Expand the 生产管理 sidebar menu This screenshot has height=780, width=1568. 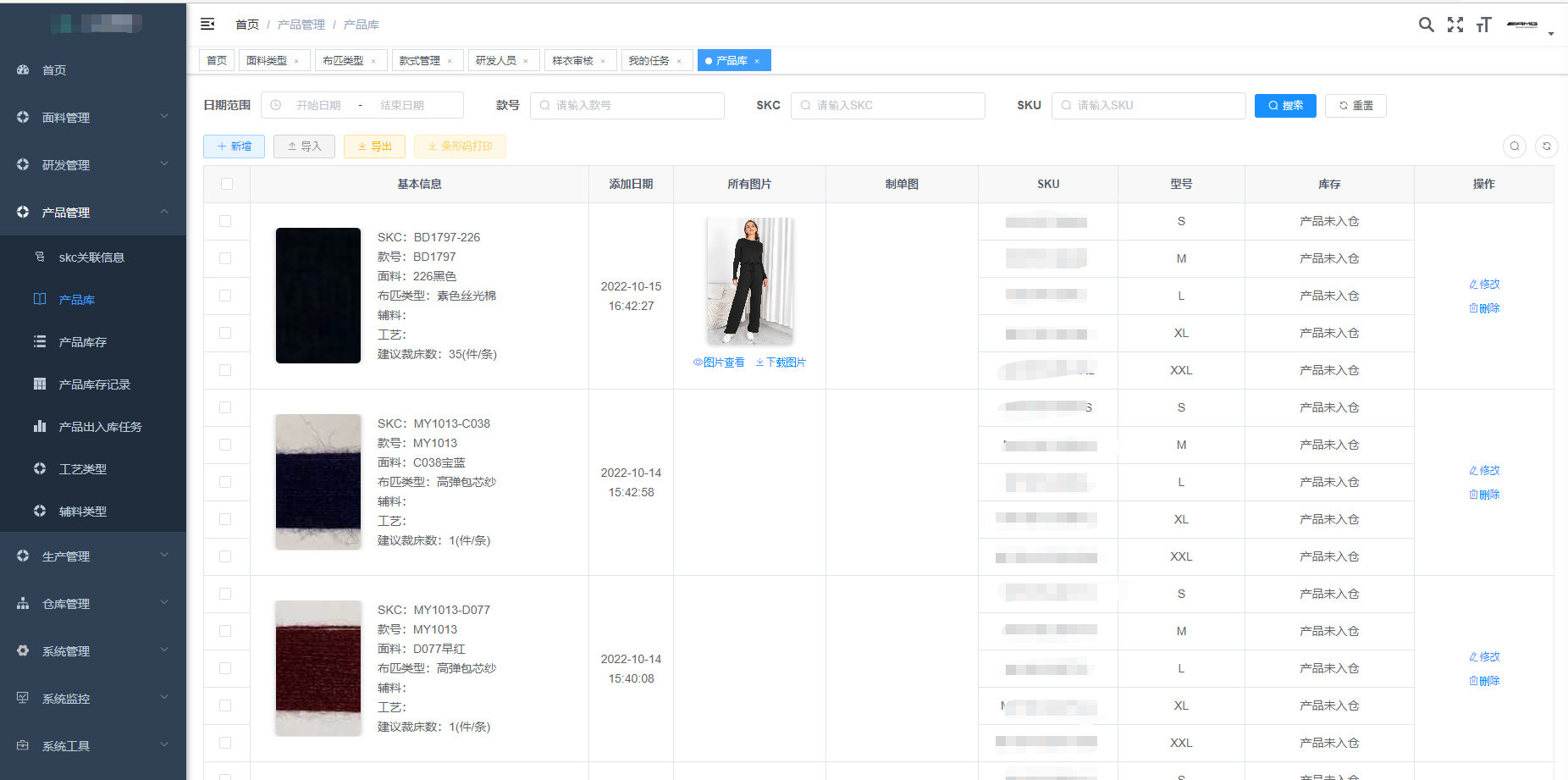93,556
